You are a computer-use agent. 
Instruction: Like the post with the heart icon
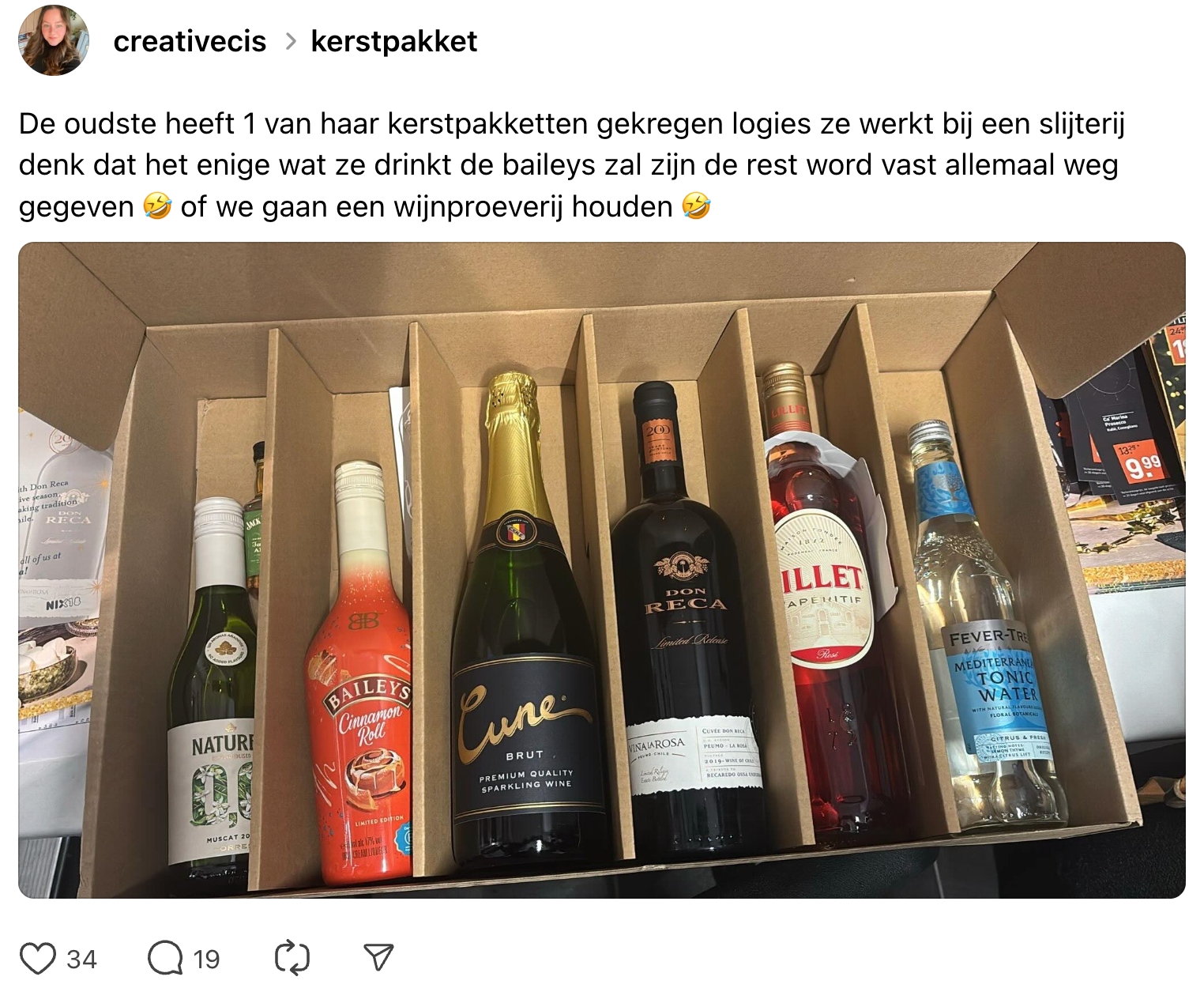(x=38, y=959)
